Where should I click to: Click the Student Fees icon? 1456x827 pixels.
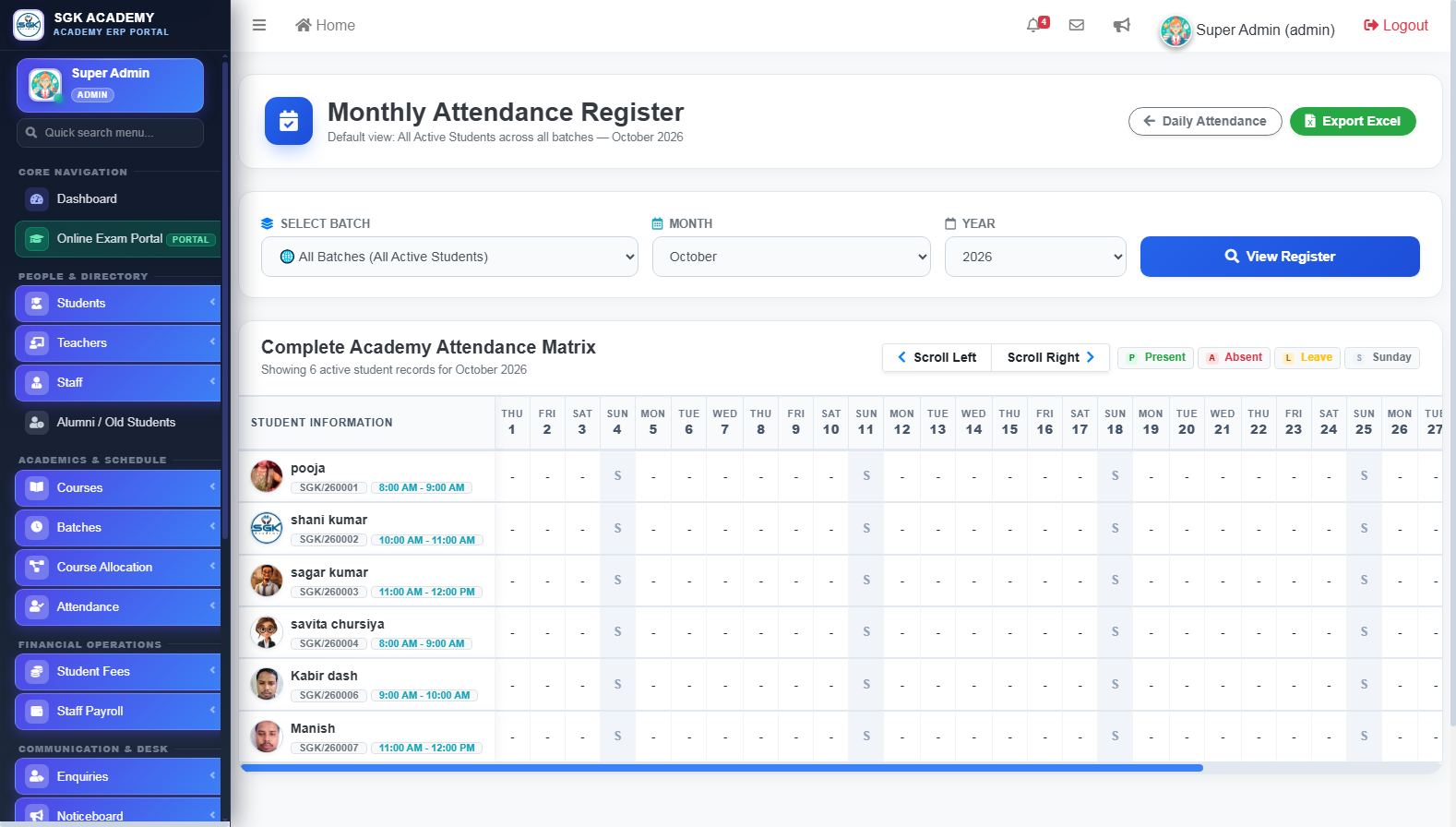tap(37, 671)
